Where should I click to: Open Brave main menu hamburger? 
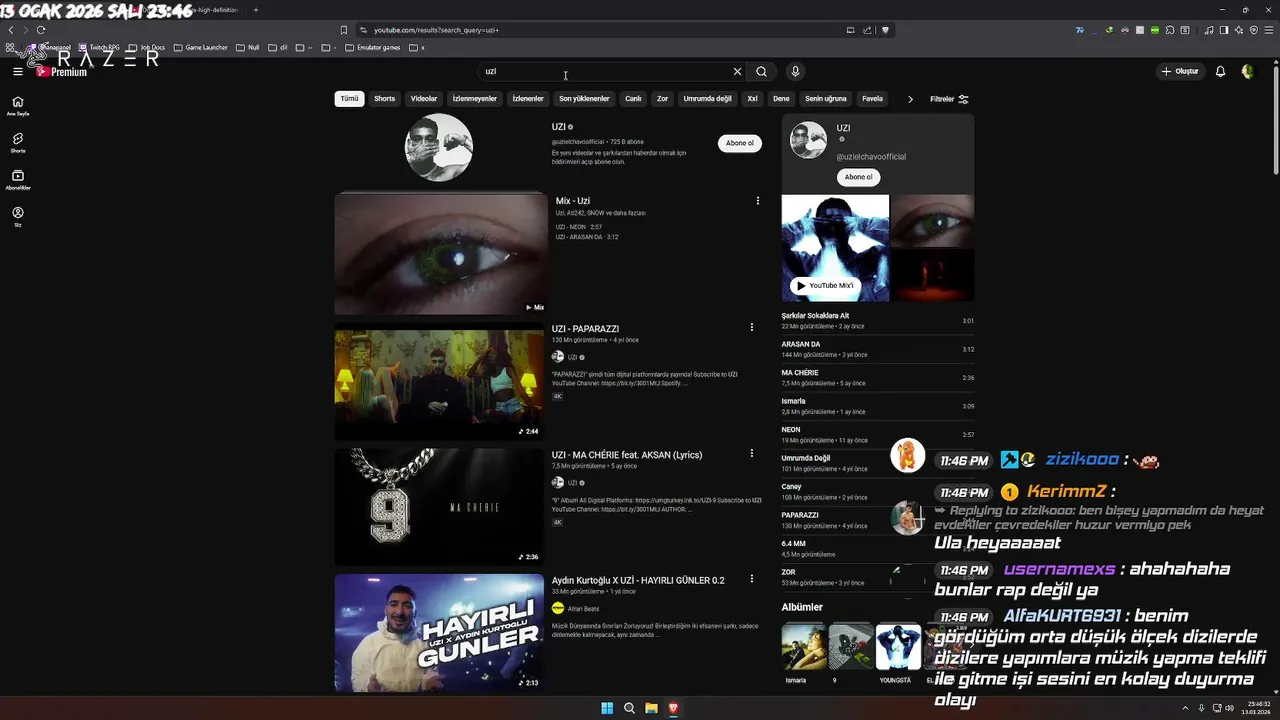pos(1269,30)
